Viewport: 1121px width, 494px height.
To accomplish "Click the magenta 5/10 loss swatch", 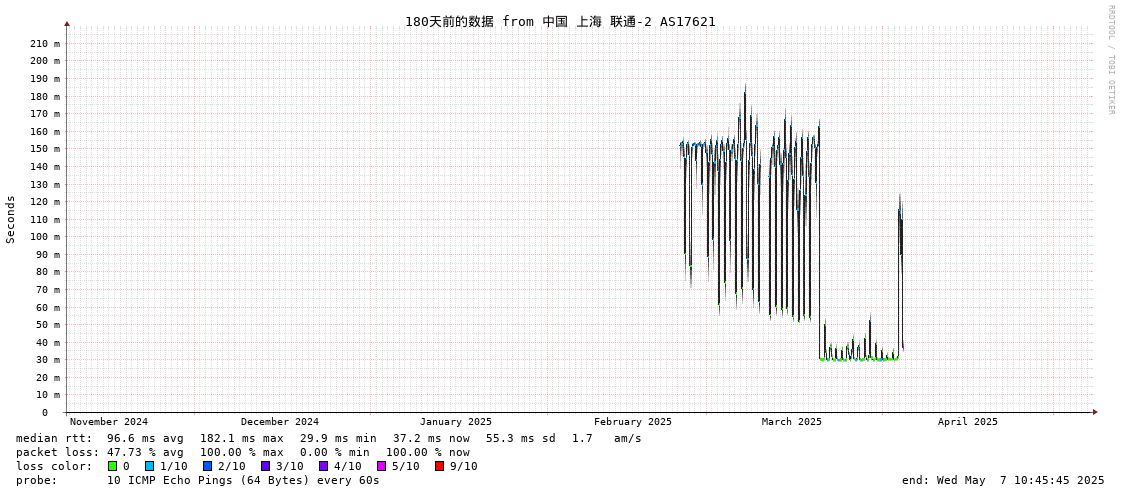I will 381,466.
